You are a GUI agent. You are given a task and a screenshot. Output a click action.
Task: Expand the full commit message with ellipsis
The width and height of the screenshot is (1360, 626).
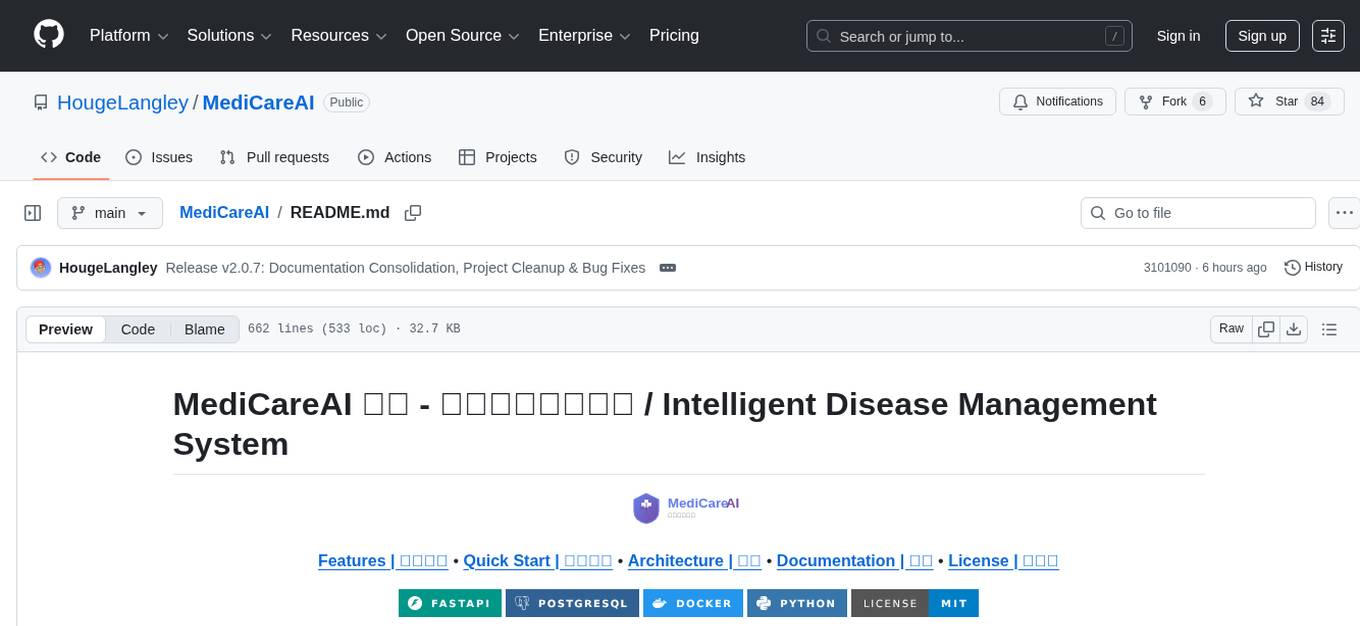click(x=667, y=267)
